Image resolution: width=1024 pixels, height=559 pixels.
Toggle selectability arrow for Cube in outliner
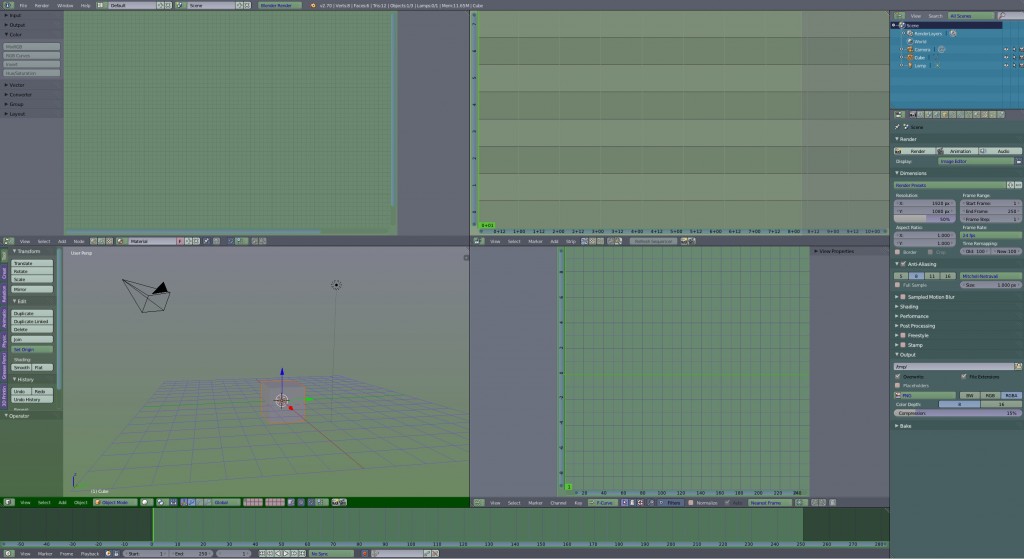click(1014, 57)
